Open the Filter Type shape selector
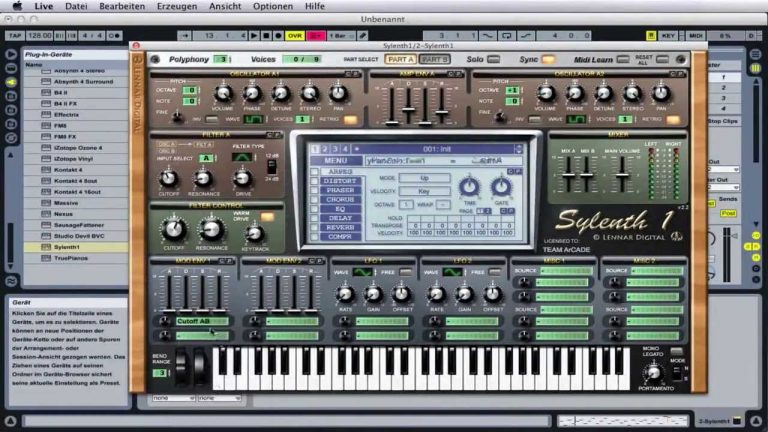 coord(242,157)
